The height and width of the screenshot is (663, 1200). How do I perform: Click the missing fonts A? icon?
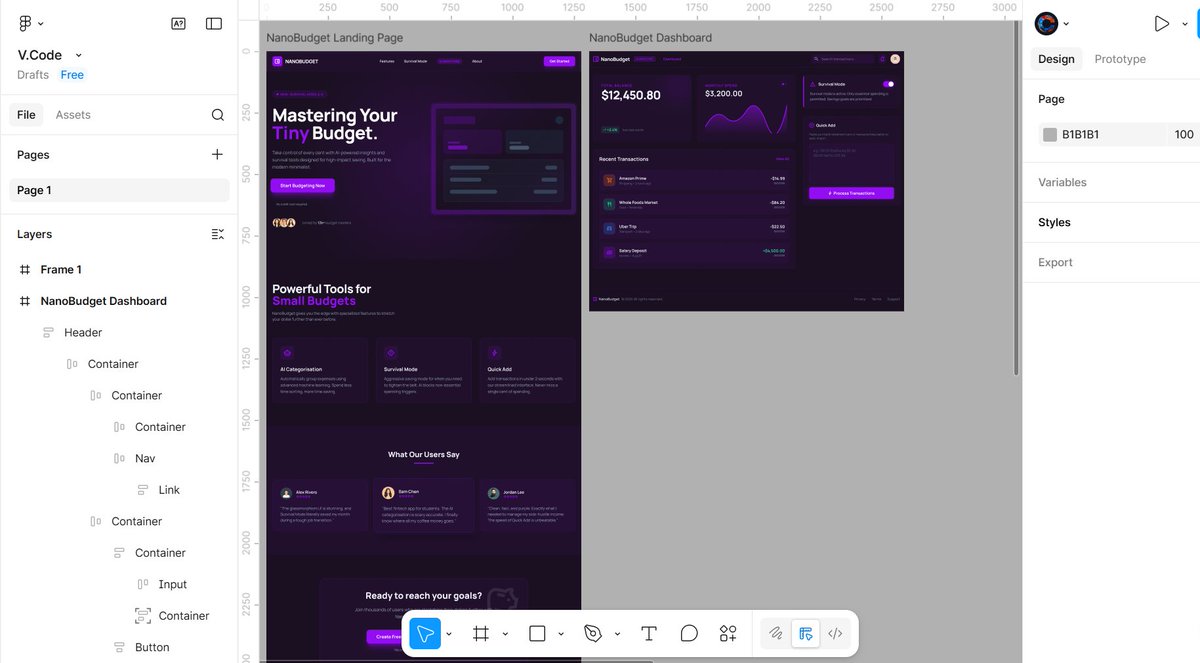[x=179, y=23]
